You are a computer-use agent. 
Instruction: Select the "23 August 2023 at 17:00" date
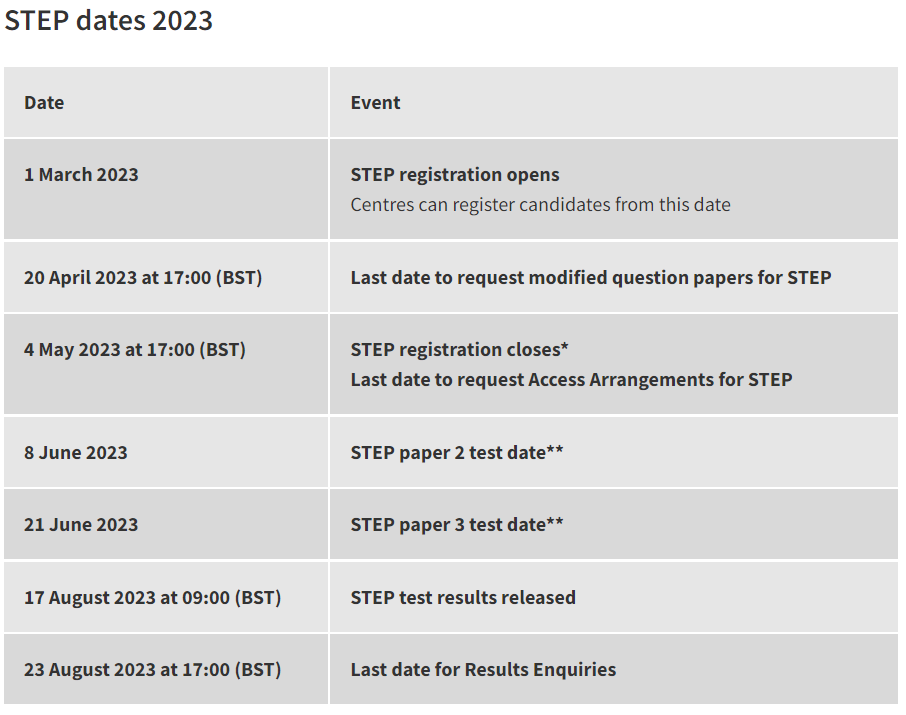click(x=152, y=670)
